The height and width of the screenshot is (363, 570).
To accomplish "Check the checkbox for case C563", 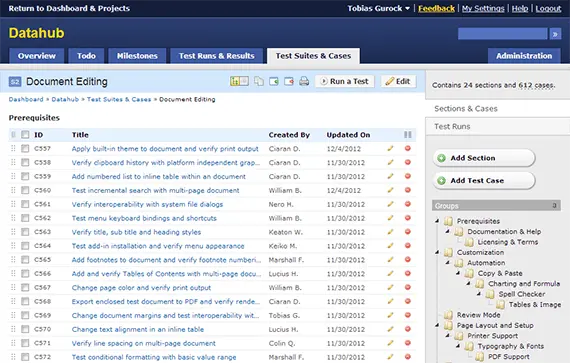I will click(25, 232).
